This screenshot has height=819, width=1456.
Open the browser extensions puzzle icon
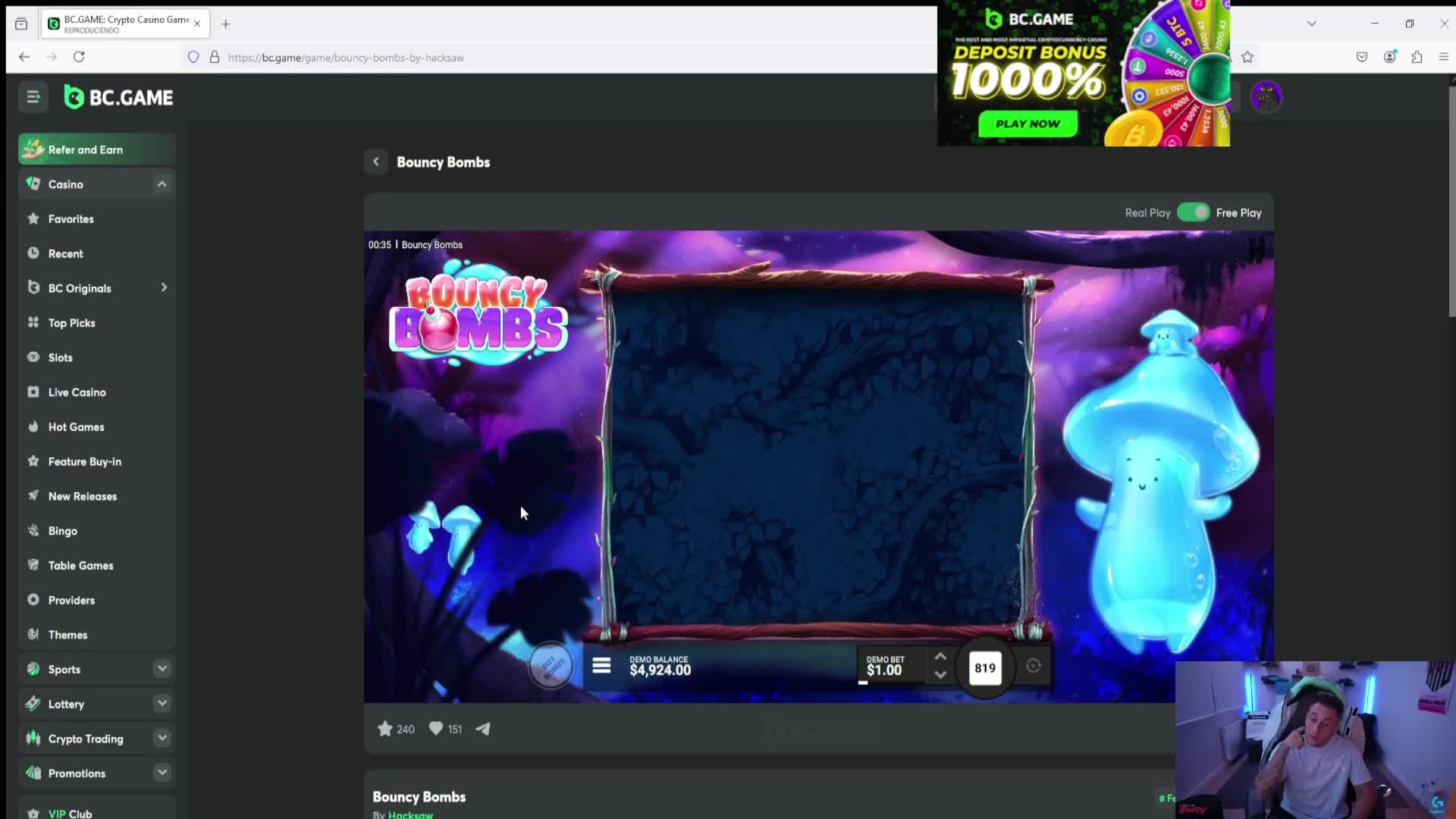[1417, 57]
